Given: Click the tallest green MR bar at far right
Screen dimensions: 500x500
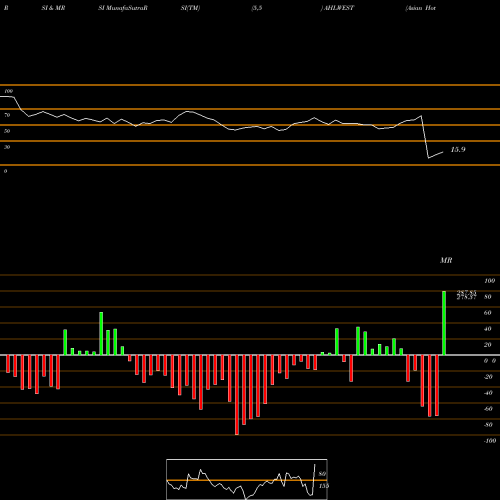Looking at the screenshot, I should (x=444, y=323).
